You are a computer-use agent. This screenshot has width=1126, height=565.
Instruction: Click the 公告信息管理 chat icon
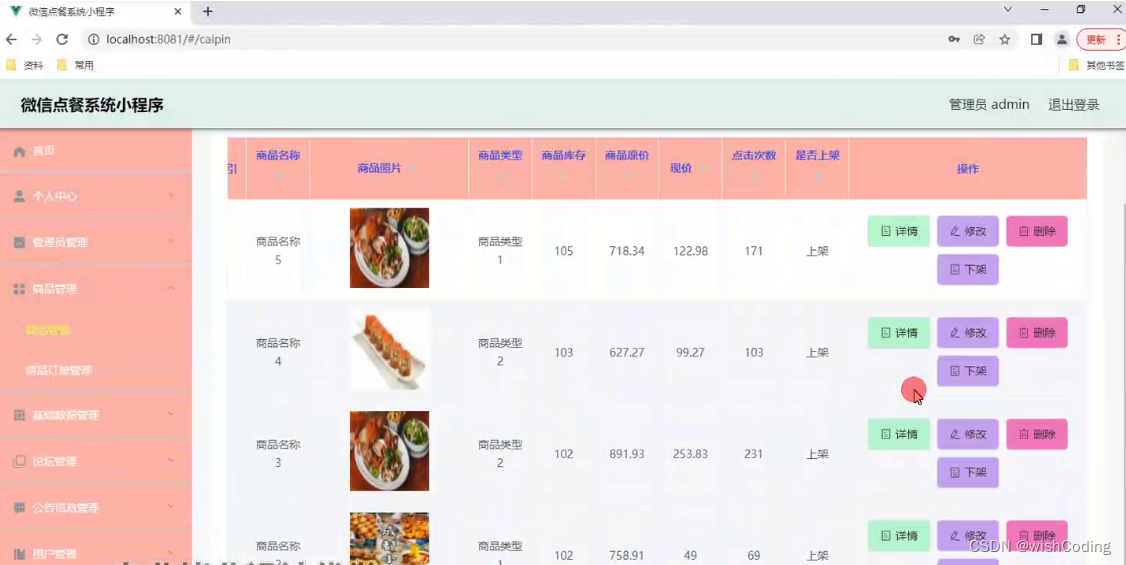pos(19,508)
